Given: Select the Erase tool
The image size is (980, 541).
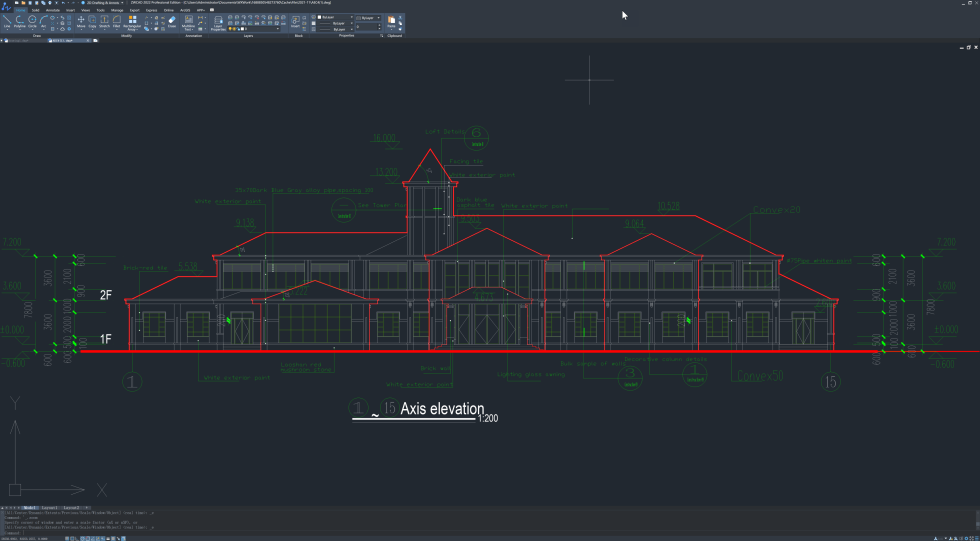Looking at the screenshot, I should click(172, 22).
